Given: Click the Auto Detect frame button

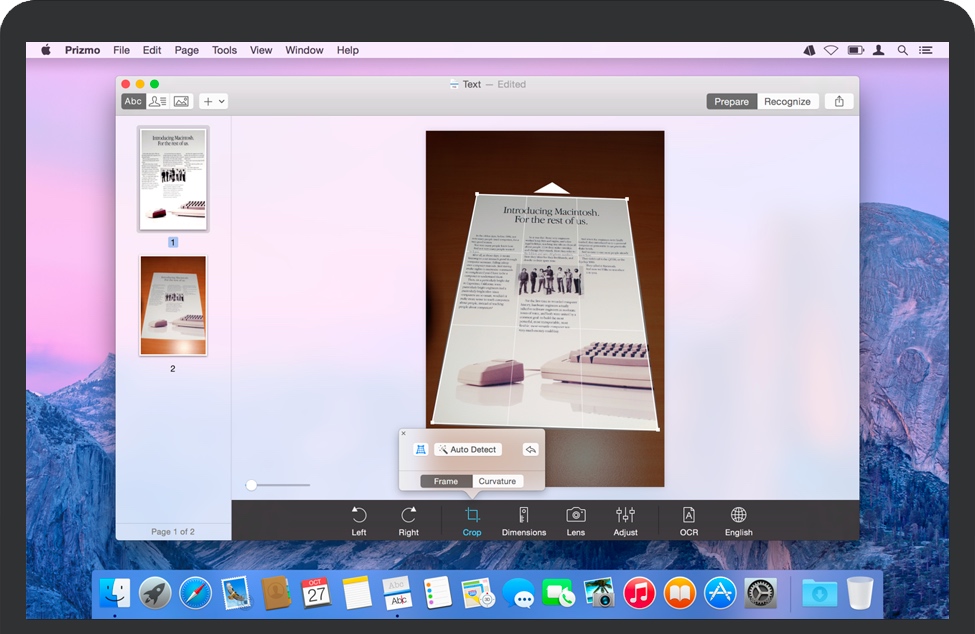Looking at the screenshot, I should 469,449.
